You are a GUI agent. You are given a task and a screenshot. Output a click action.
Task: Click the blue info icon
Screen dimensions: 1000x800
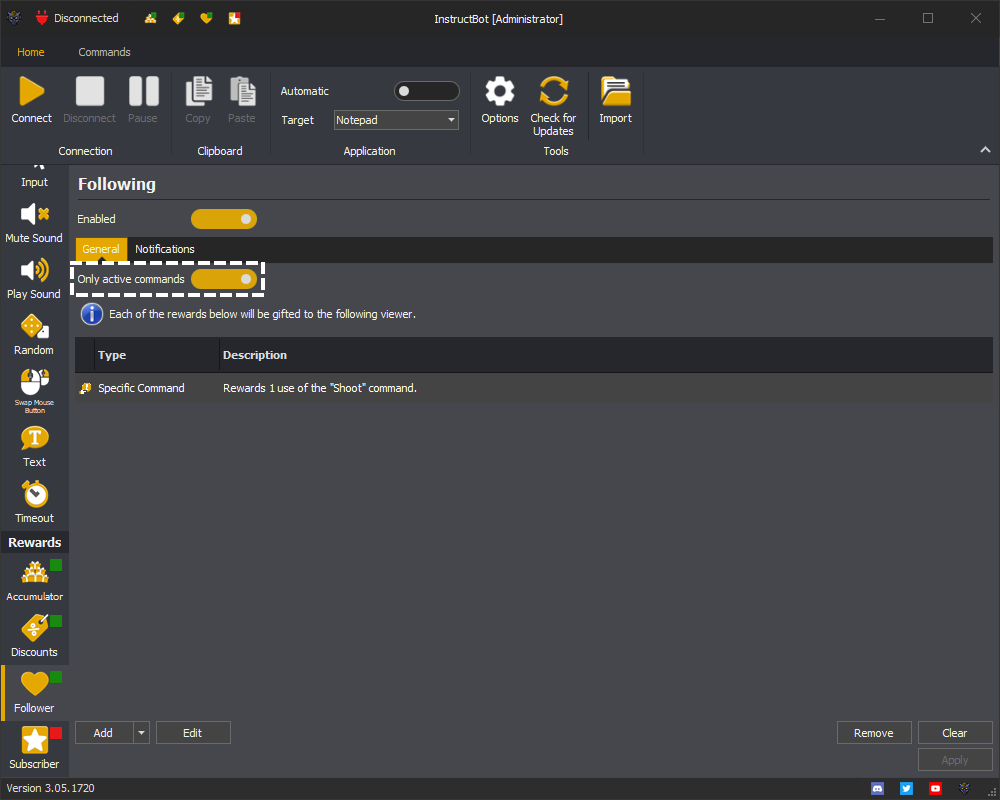tap(92, 314)
